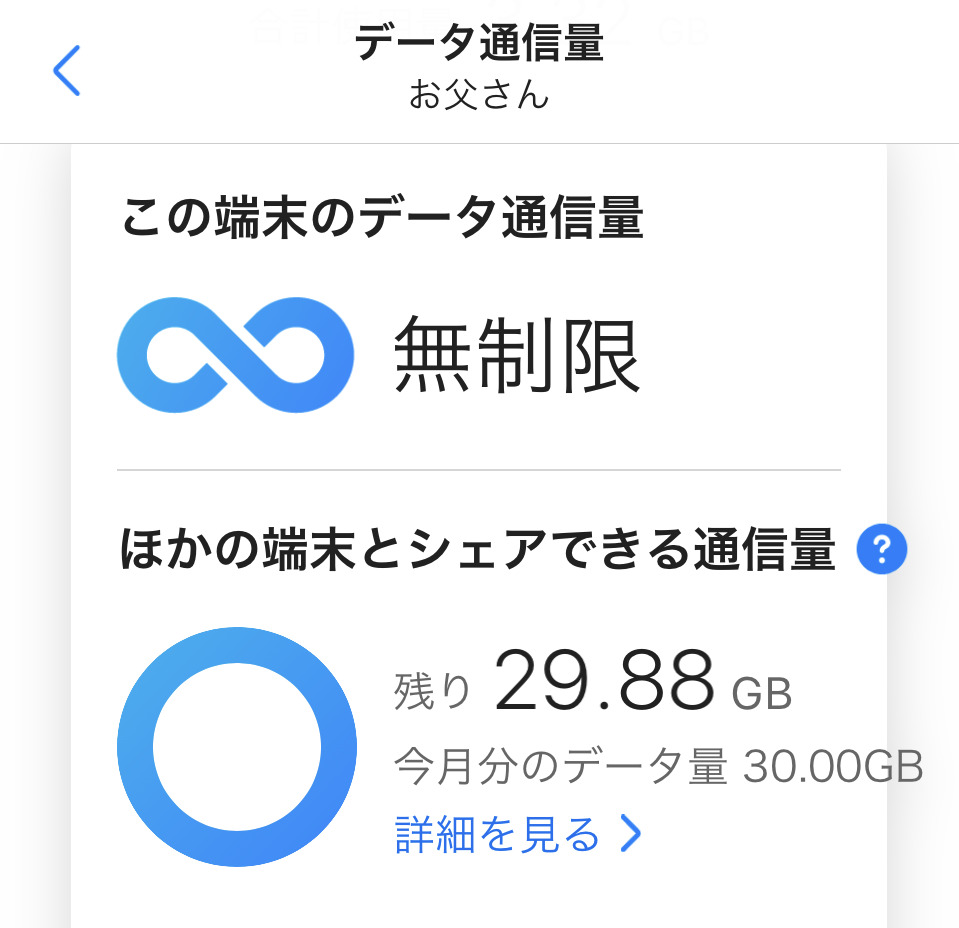Click the データ通信量 page title
959x928 pixels.
click(479, 44)
